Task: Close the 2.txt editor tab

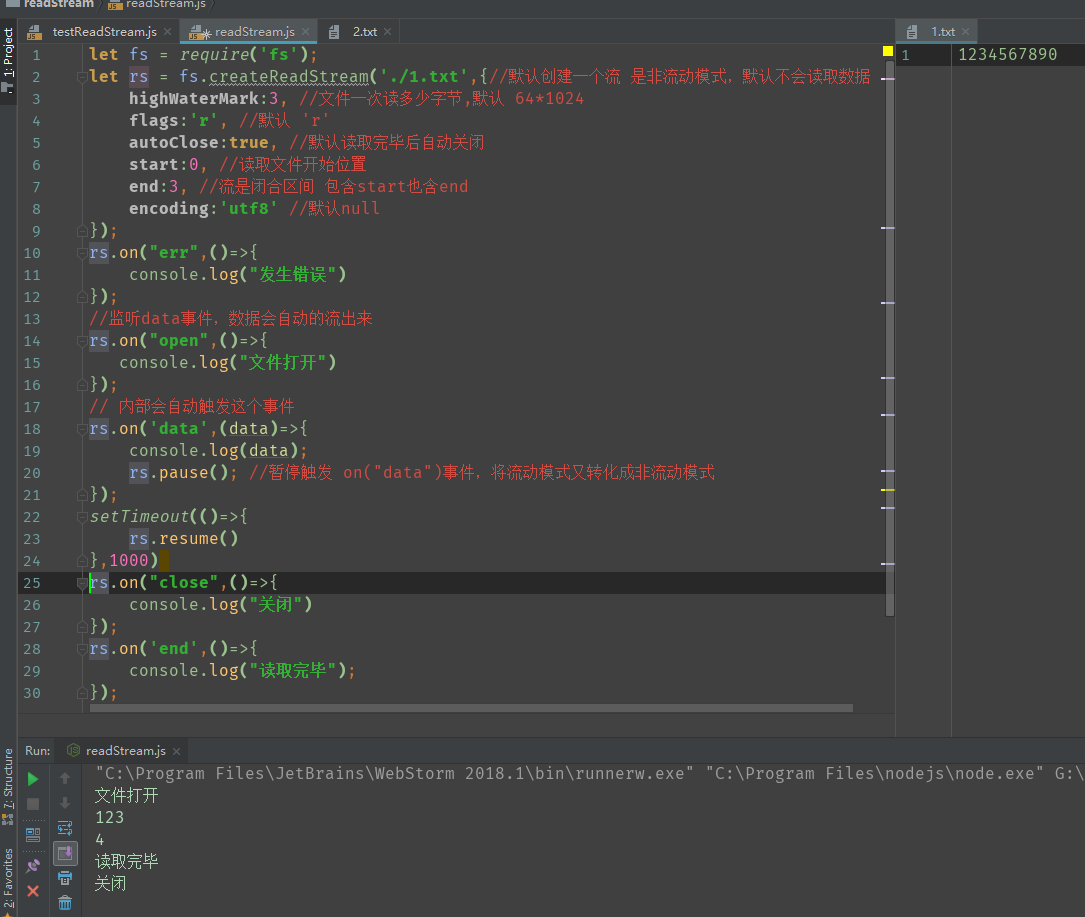Action: tap(388, 32)
